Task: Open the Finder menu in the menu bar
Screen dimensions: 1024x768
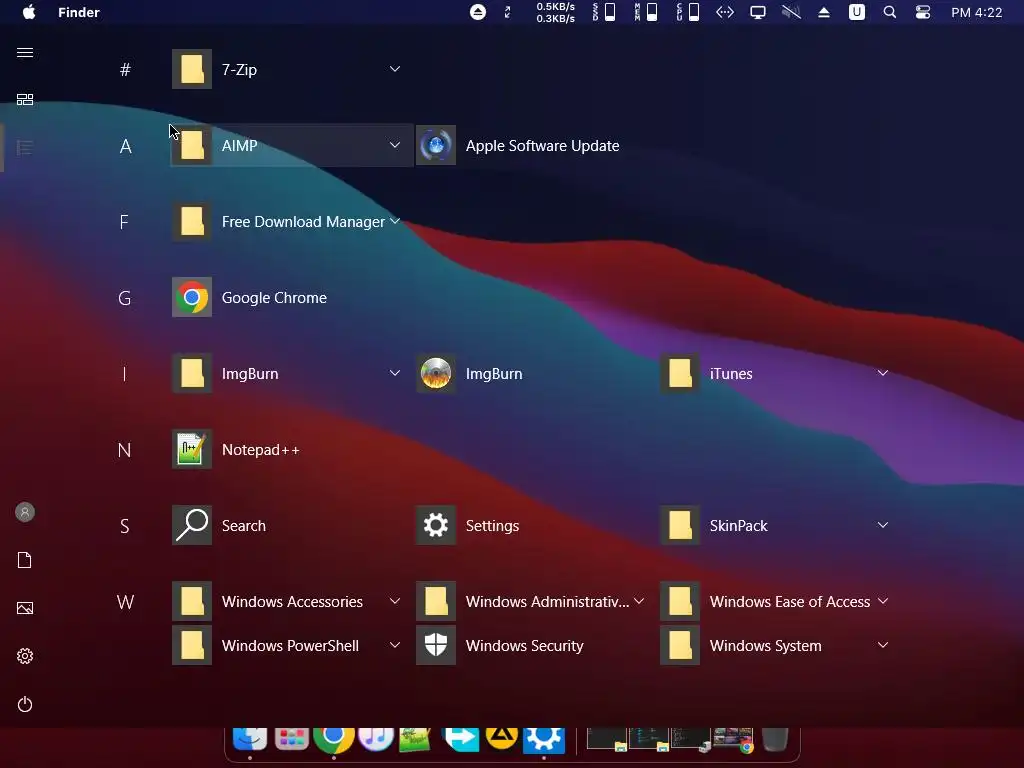Action: 78,12
